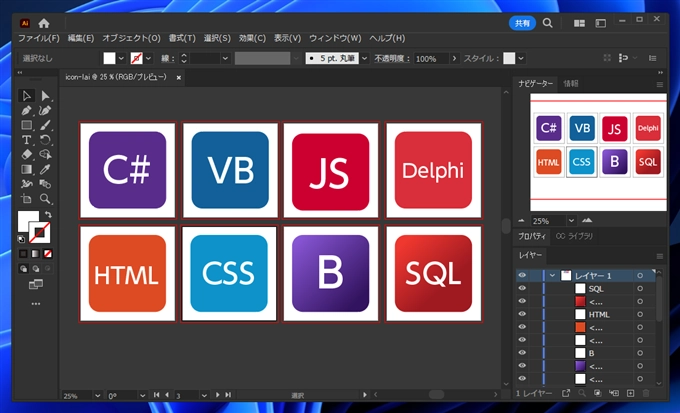Select the Type tool

pos(27,140)
